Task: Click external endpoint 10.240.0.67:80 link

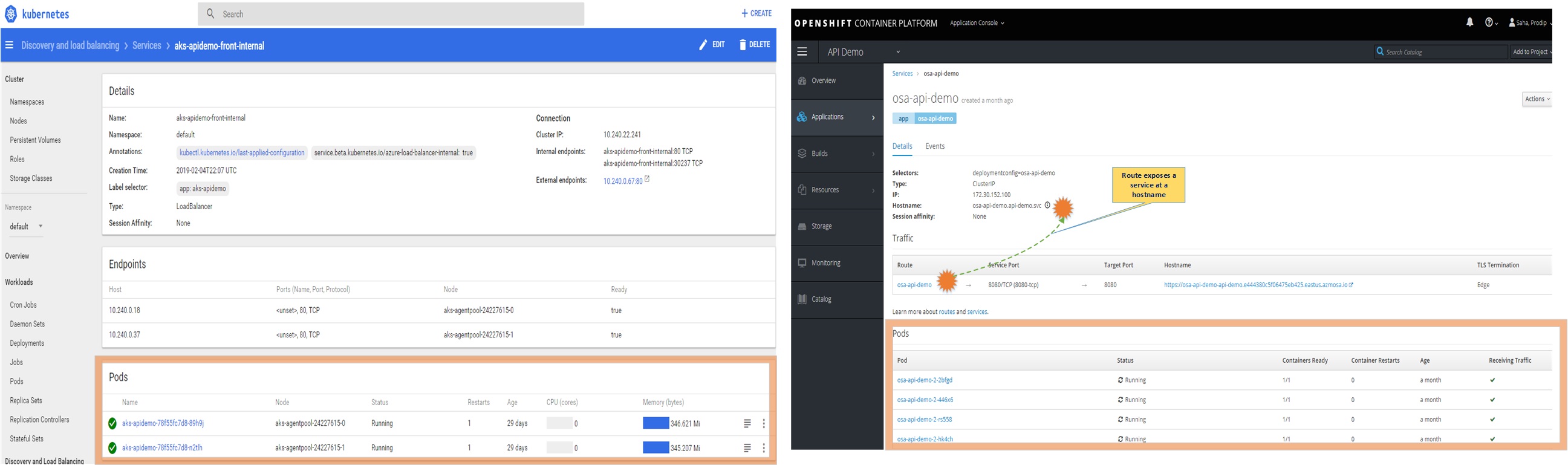Action: [x=622, y=181]
